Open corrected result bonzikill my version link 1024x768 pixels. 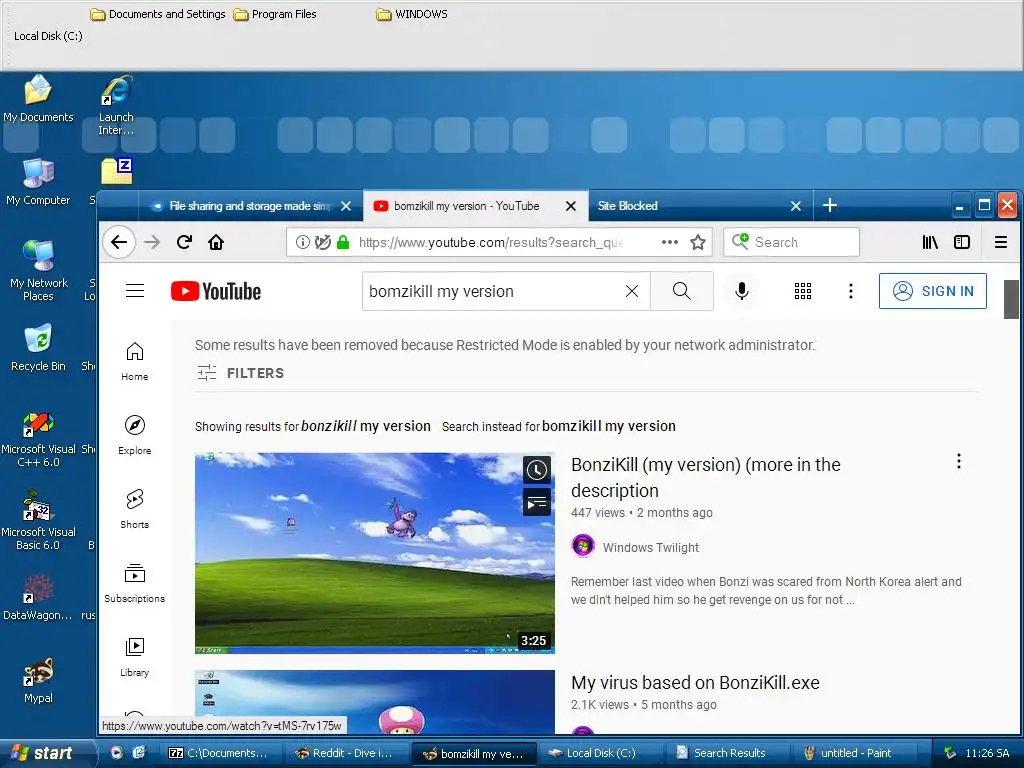pos(366,426)
